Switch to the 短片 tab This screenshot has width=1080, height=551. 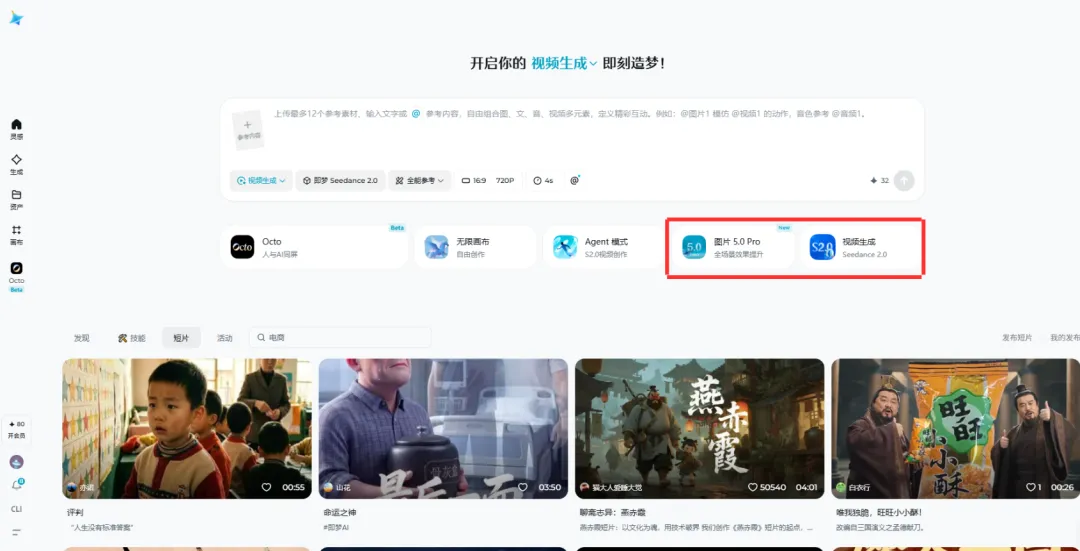click(x=181, y=338)
